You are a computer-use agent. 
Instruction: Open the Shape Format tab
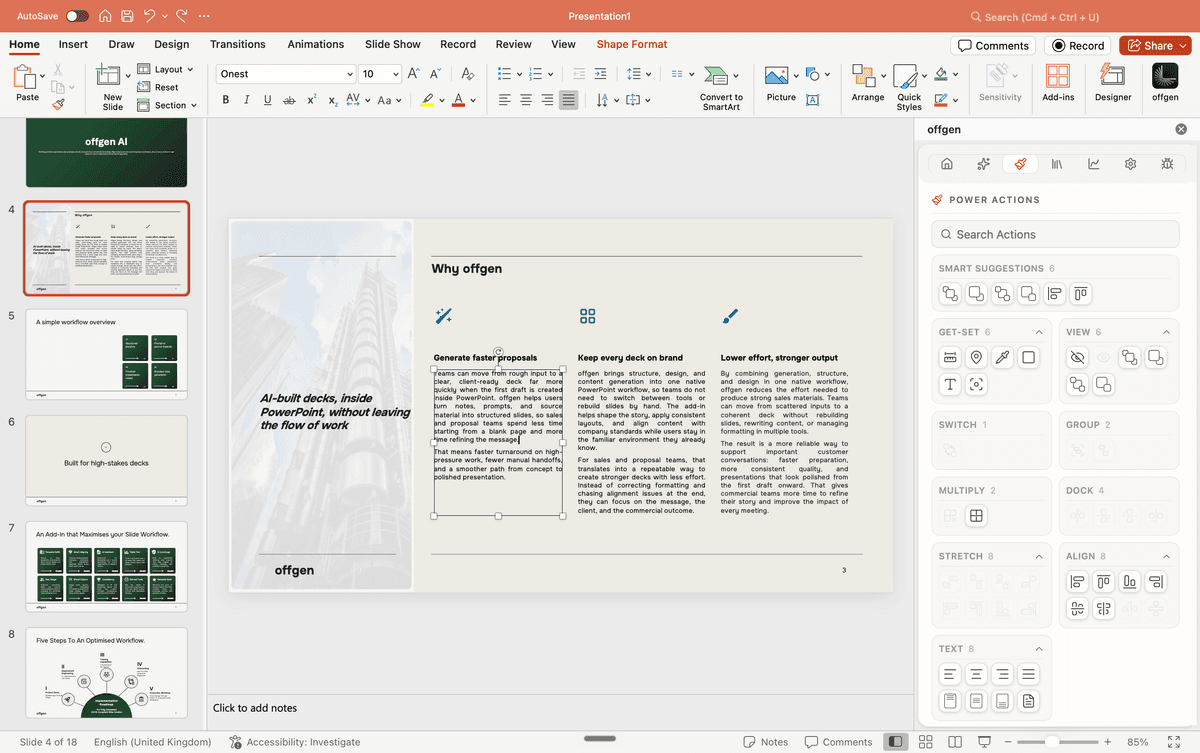[x=632, y=44]
